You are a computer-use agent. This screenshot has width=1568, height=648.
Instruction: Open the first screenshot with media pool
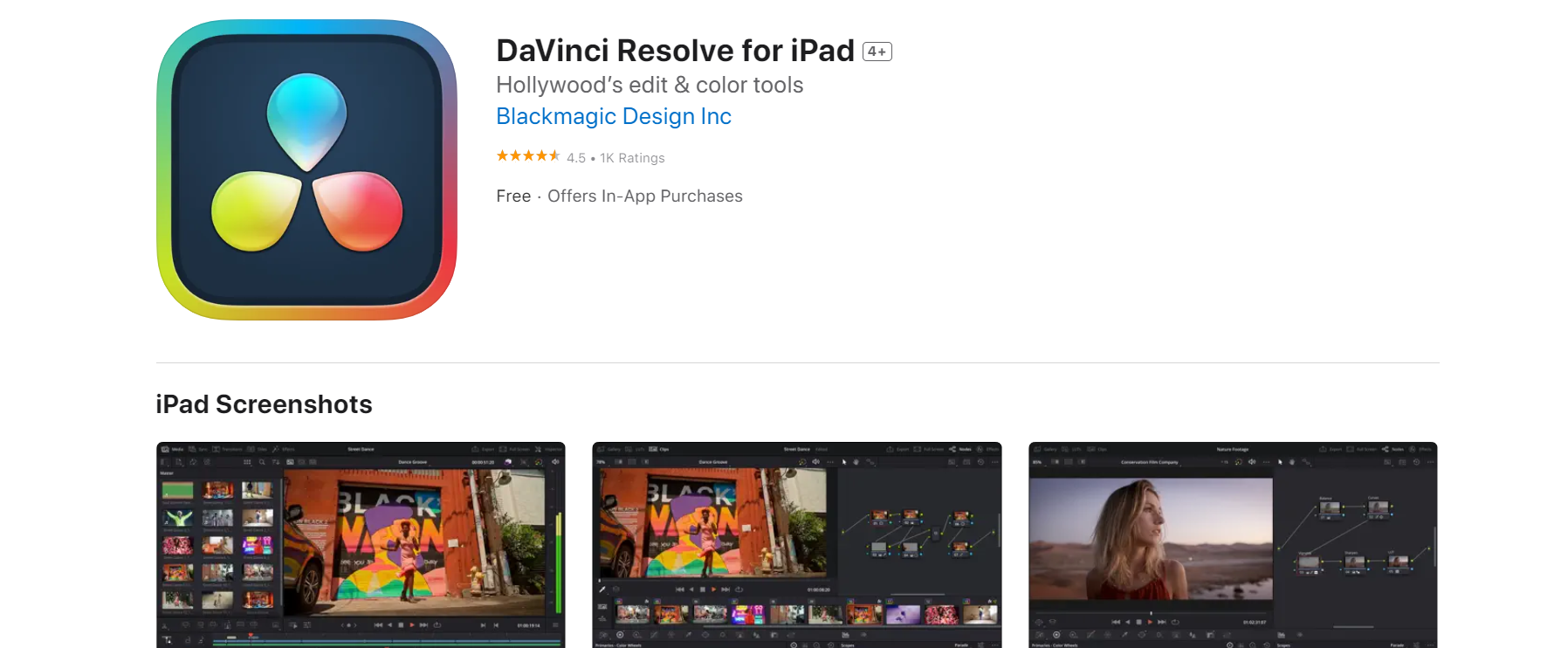tap(361, 545)
